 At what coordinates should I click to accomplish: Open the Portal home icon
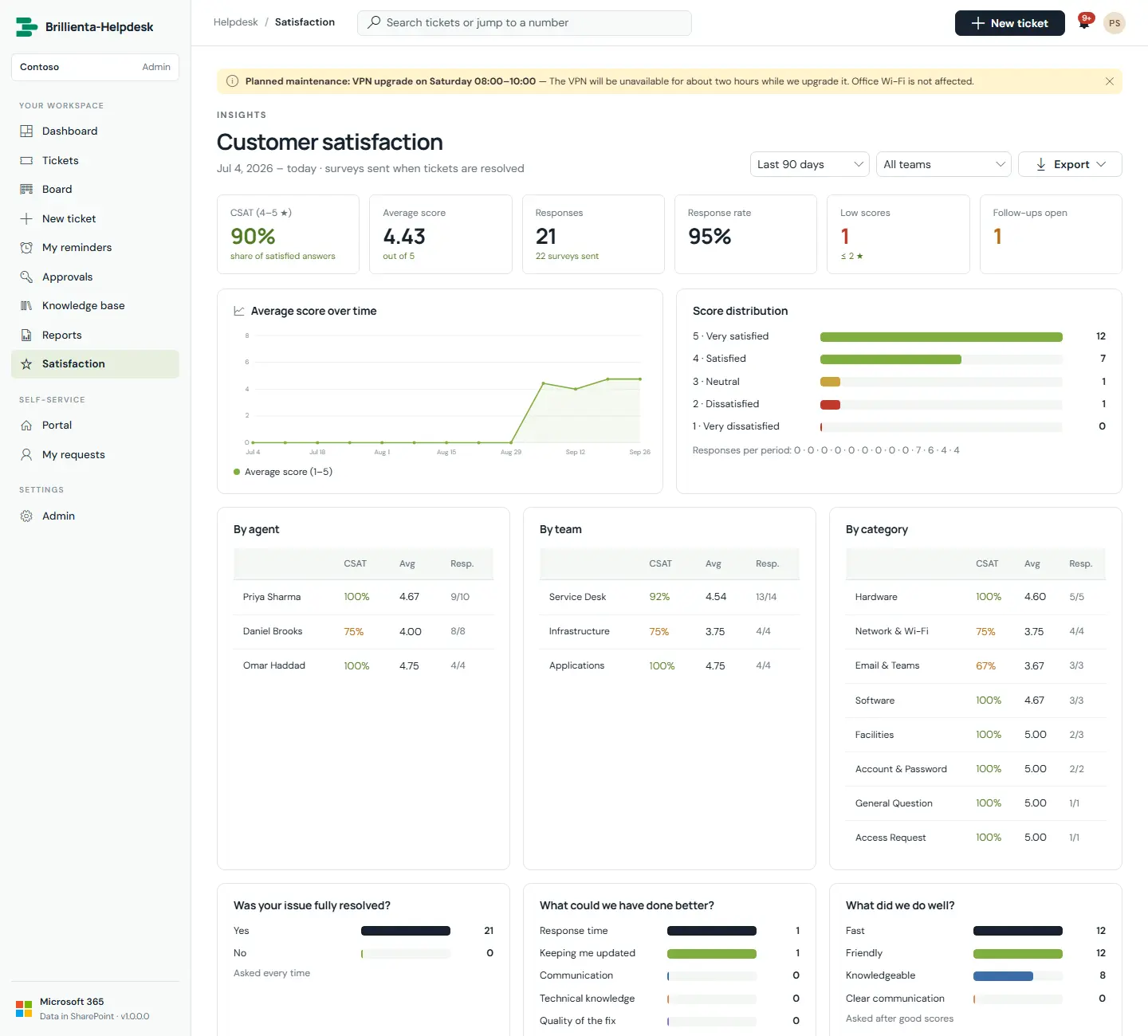(26, 425)
